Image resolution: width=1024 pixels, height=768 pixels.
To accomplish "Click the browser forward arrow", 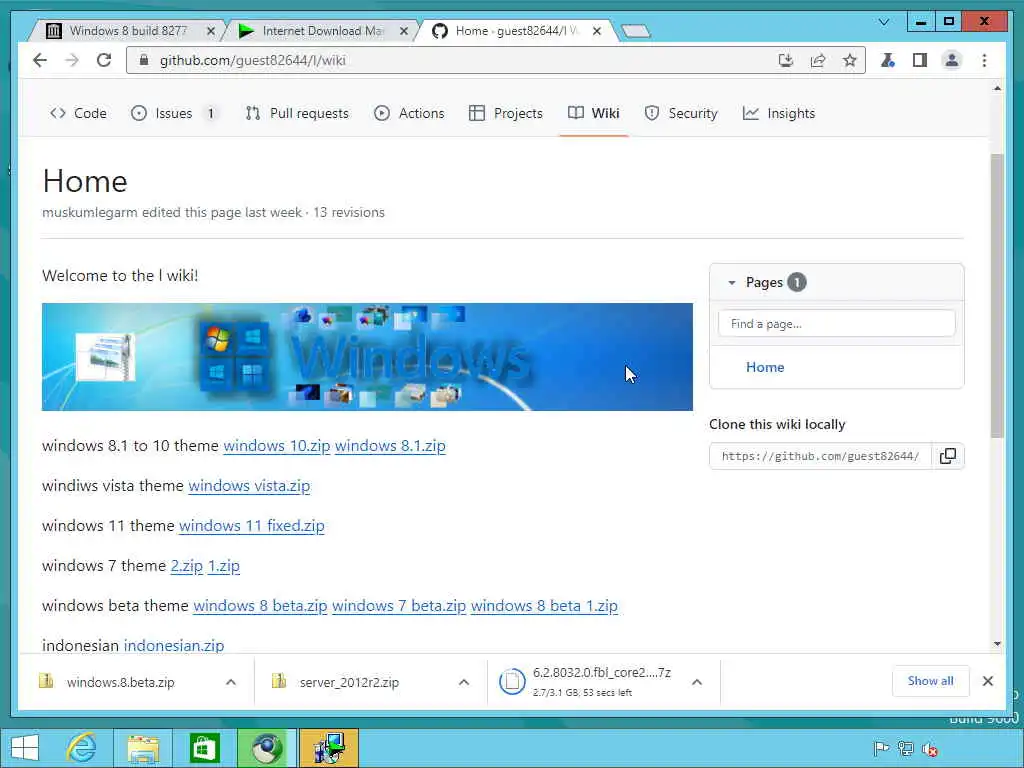I will click(x=72, y=61).
